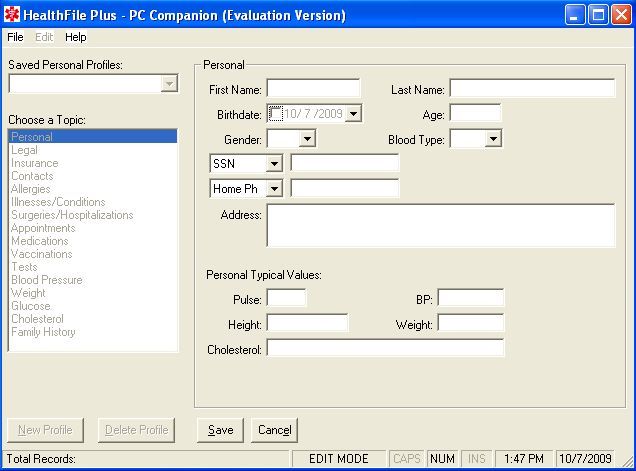Viewport: 636px width, 471px height.
Task: Select Cholesterol in the topic list
Action: point(92,318)
